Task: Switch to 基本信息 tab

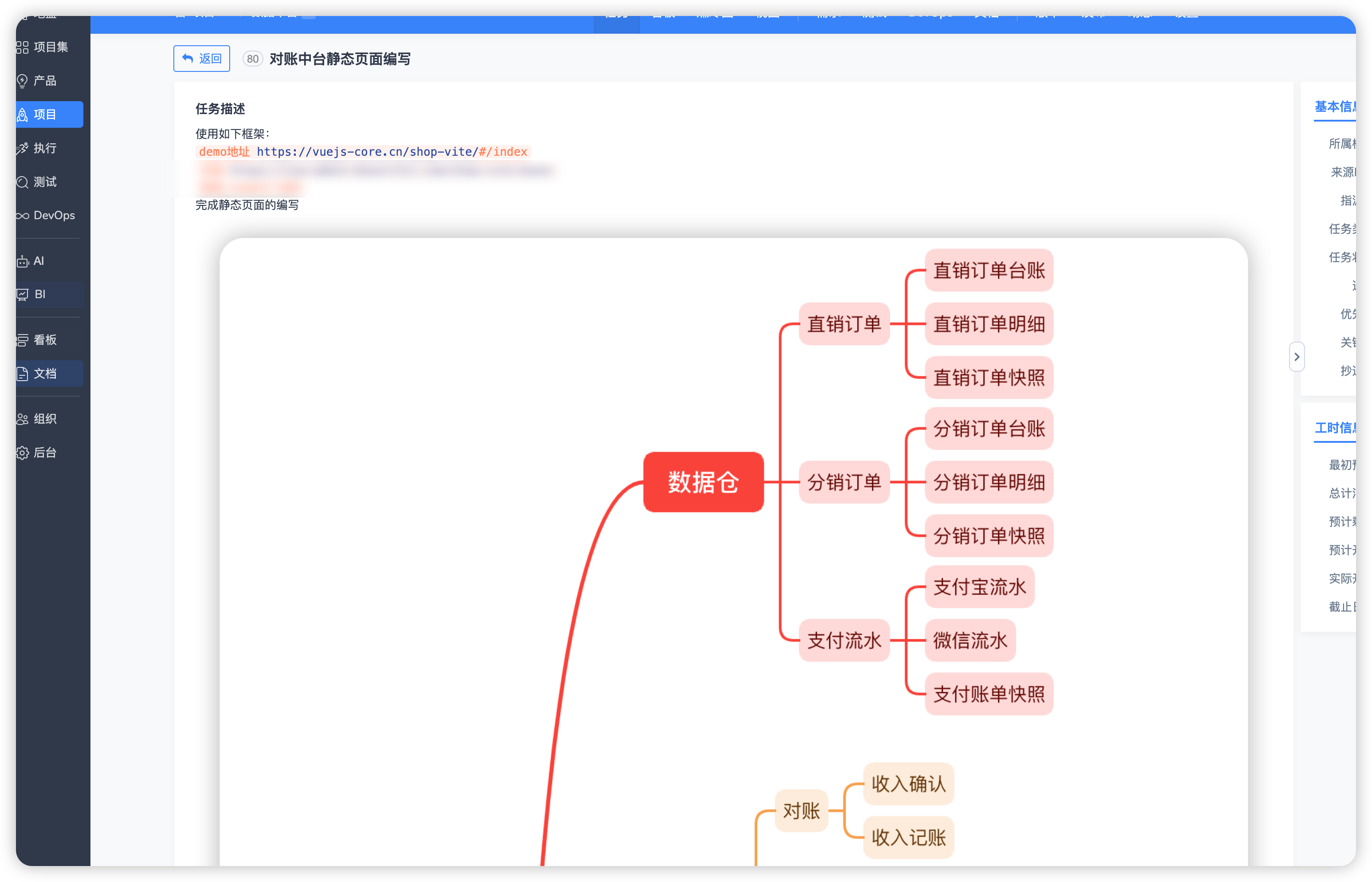Action: click(x=1334, y=106)
